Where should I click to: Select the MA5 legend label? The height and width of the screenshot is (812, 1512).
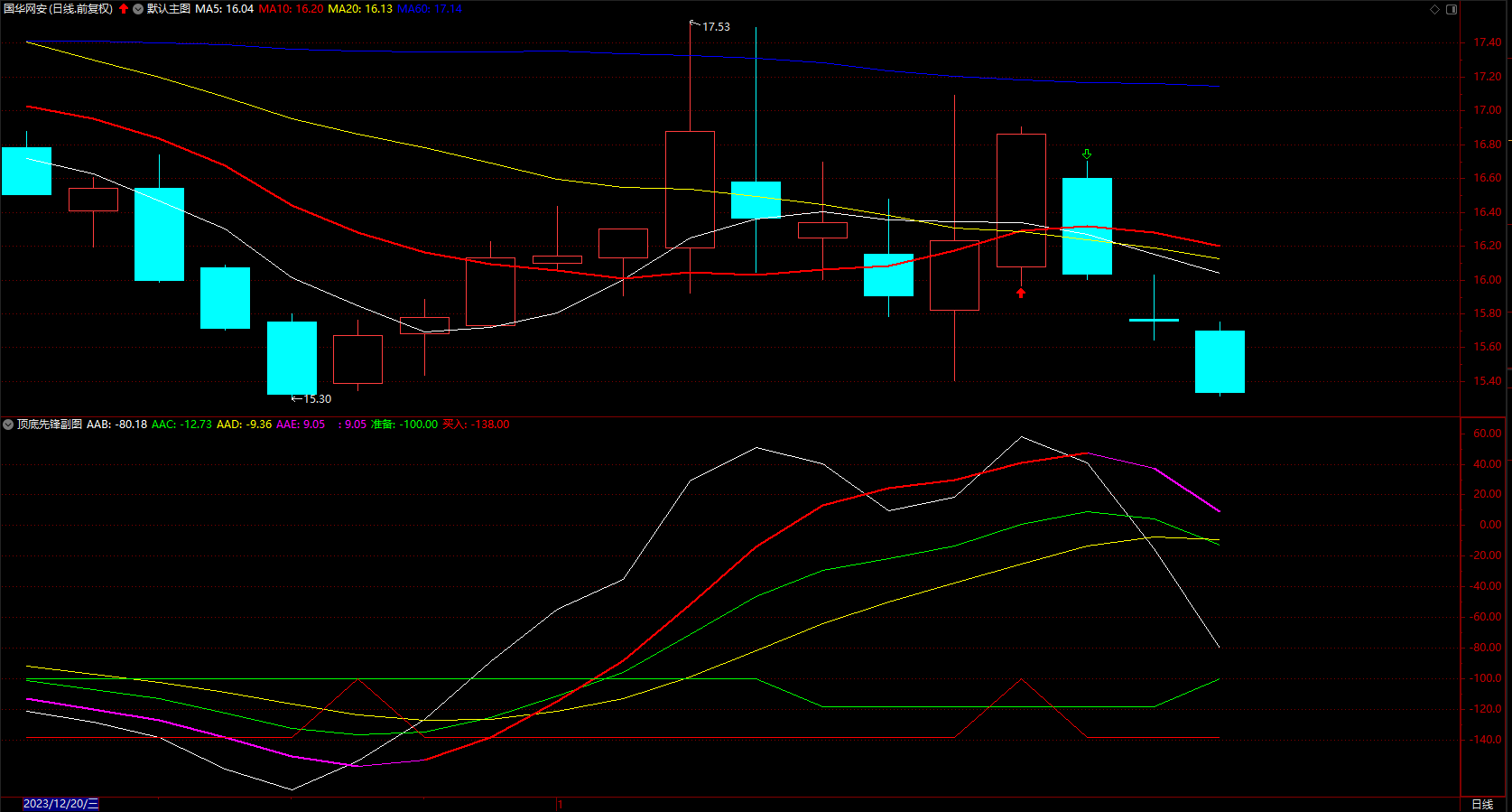[x=224, y=9]
